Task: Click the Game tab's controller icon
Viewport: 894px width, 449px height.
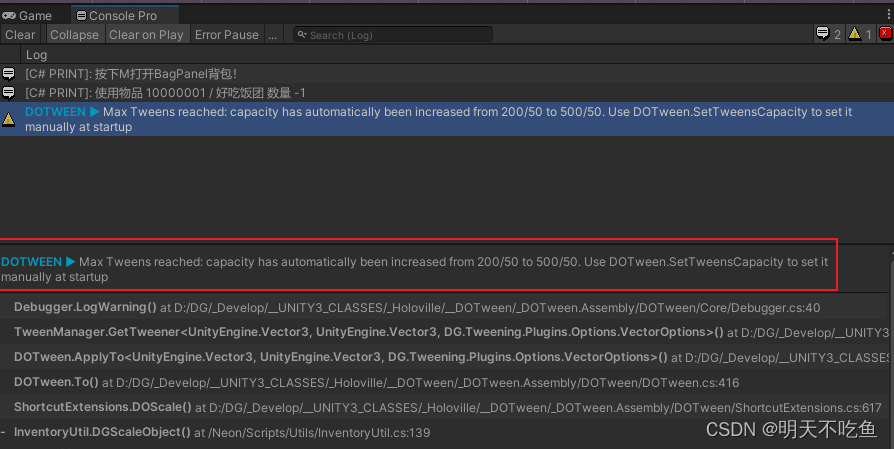Action: point(9,15)
